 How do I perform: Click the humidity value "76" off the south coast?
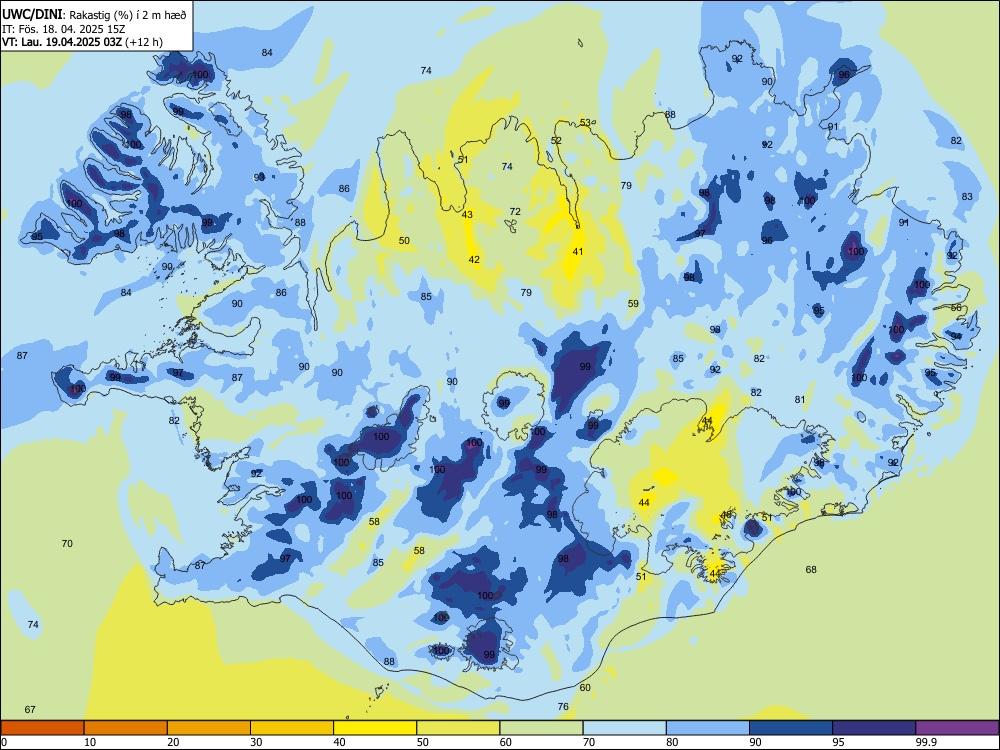pyautogui.click(x=563, y=706)
